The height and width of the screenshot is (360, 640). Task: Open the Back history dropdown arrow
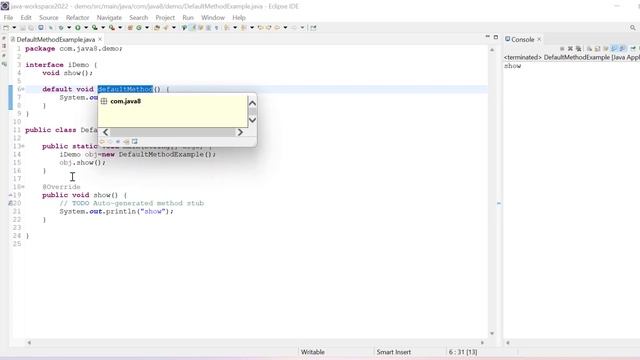(x=285, y=28)
